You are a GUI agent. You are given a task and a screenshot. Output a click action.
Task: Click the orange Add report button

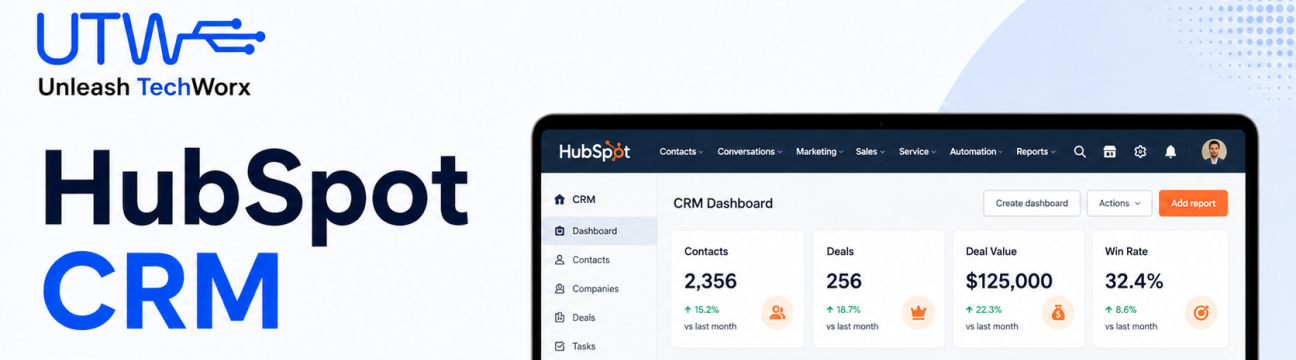(x=1193, y=203)
